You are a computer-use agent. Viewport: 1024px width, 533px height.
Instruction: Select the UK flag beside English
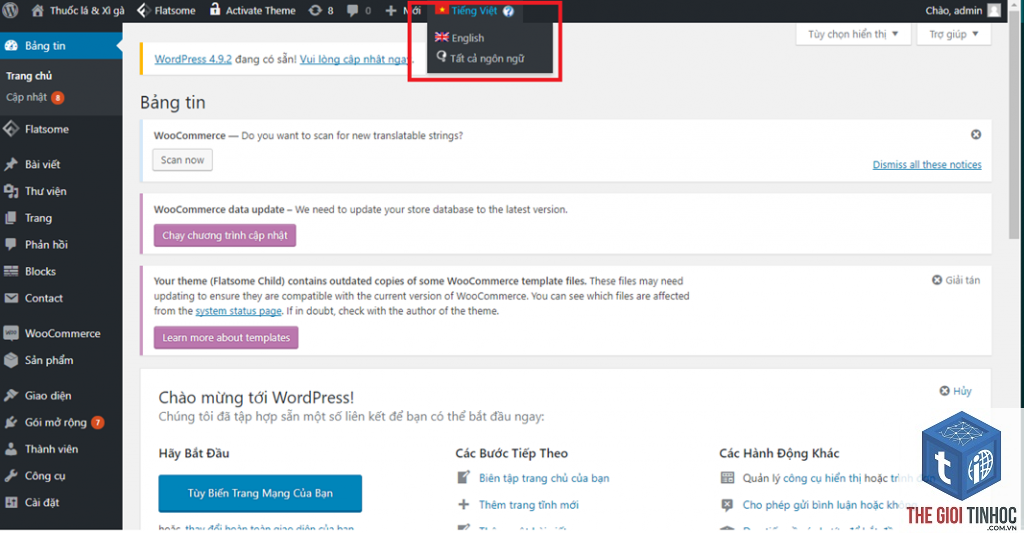point(441,37)
